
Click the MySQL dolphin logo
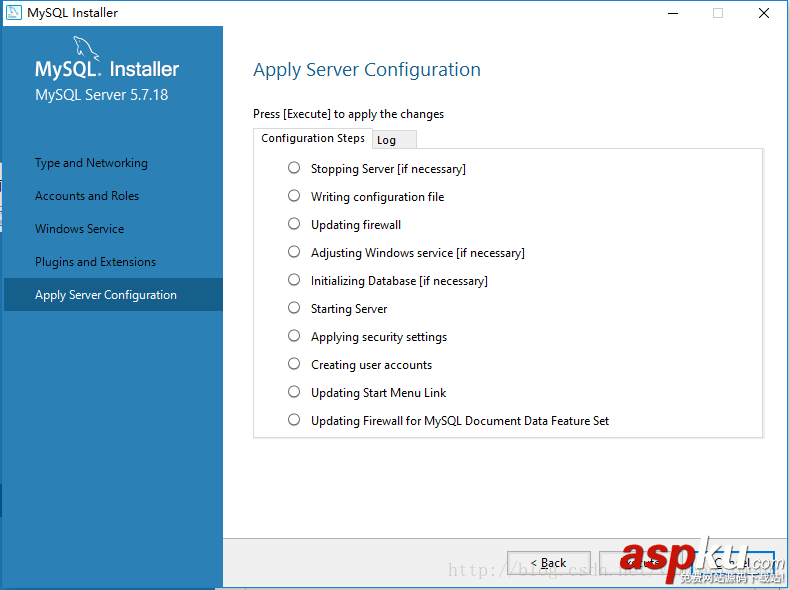[86, 50]
